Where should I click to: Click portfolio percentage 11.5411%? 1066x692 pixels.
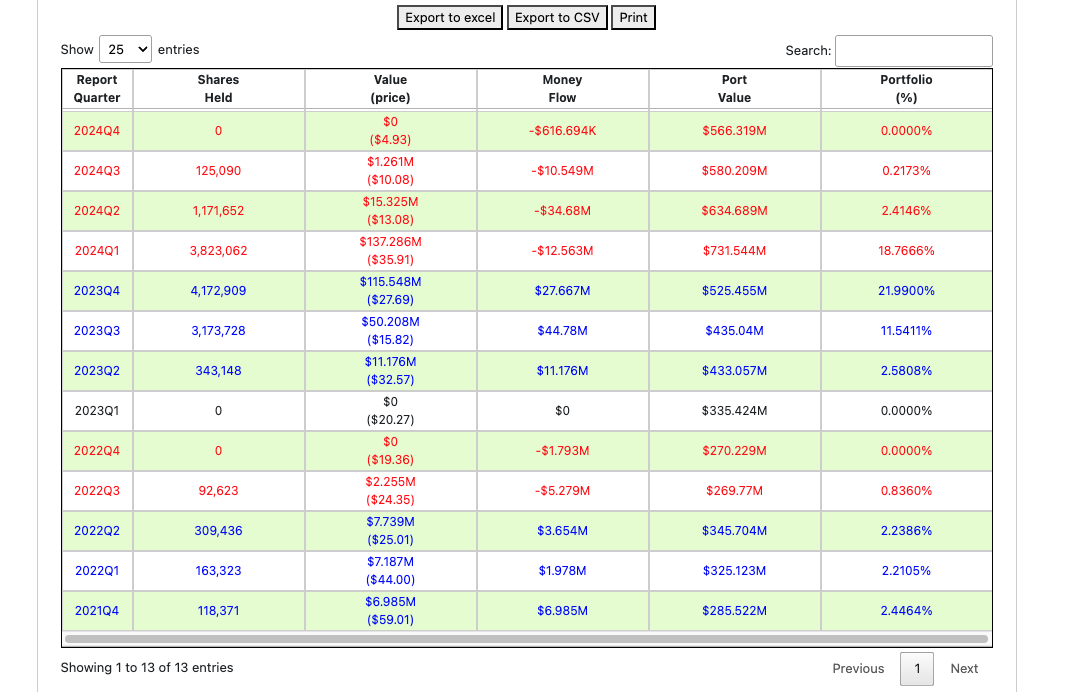(906, 331)
